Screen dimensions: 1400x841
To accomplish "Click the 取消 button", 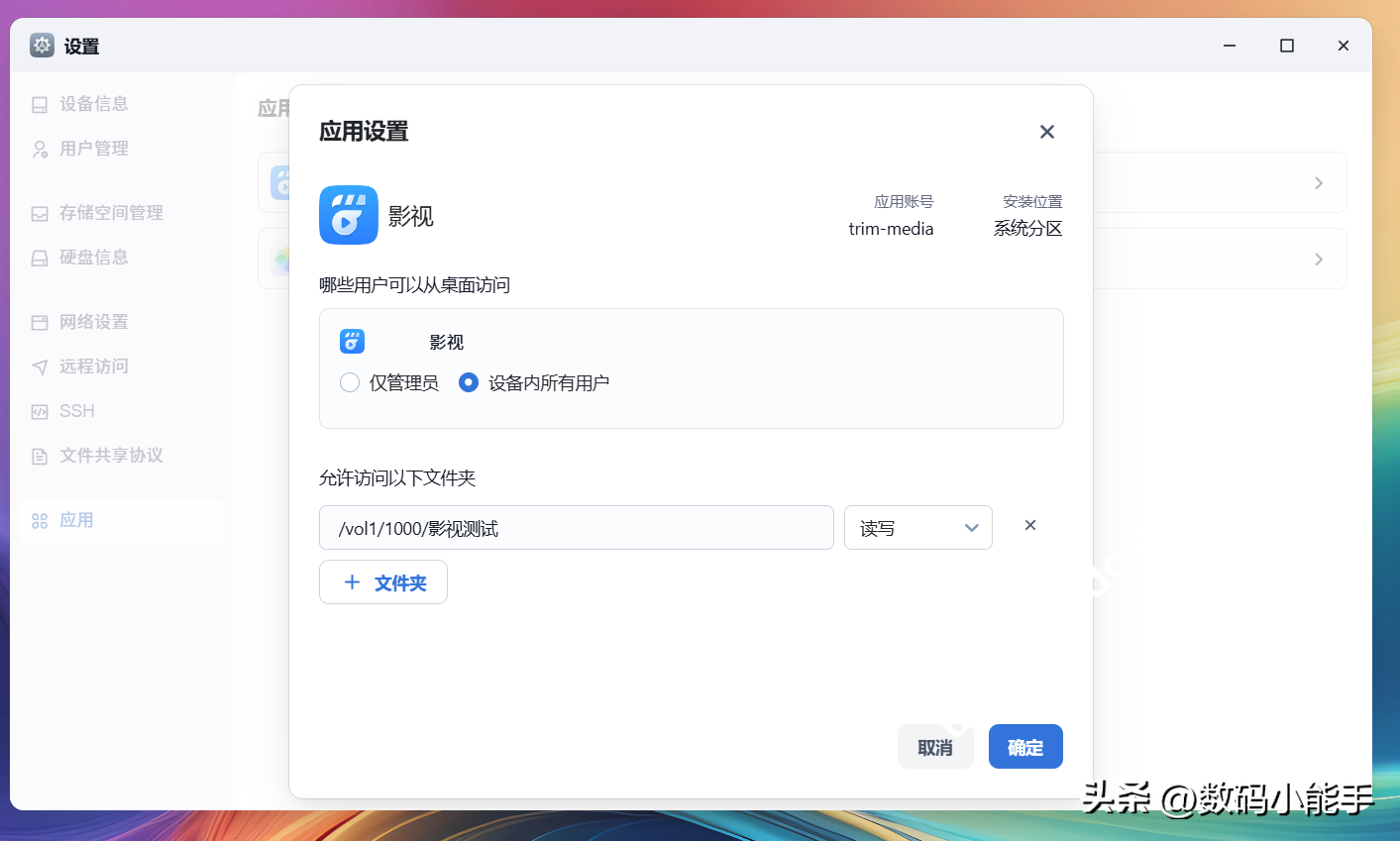I will pyautogui.click(x=935, y=747).
